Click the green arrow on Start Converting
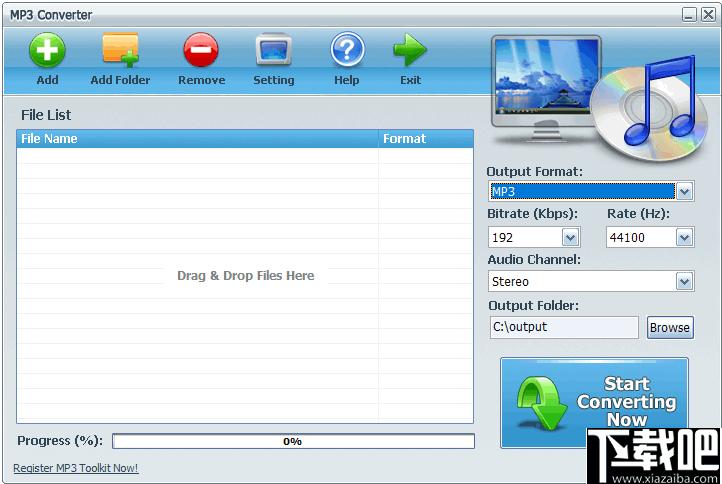The width and height of the screenshot is (722, 484). 541,403
